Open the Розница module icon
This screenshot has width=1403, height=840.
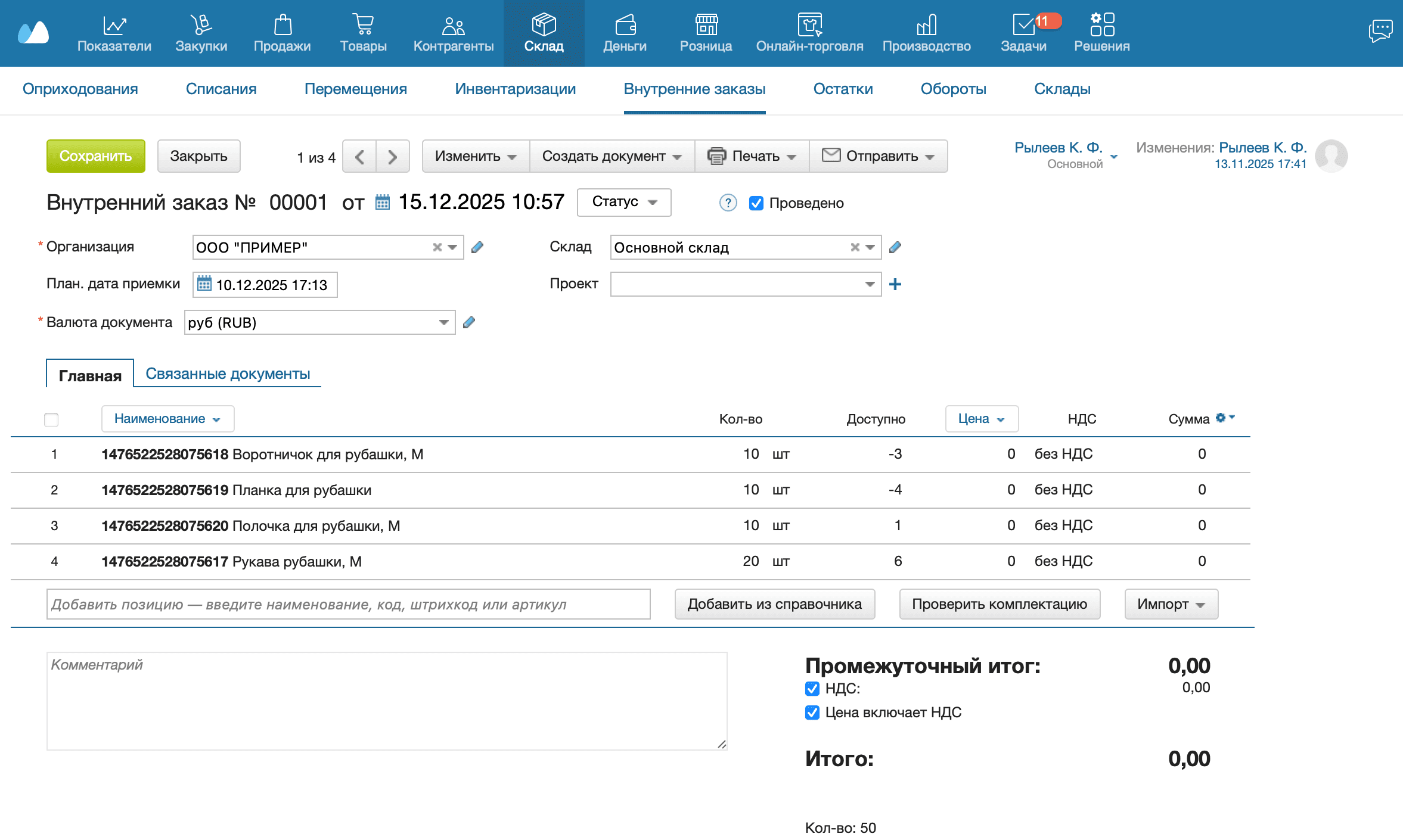706,25
